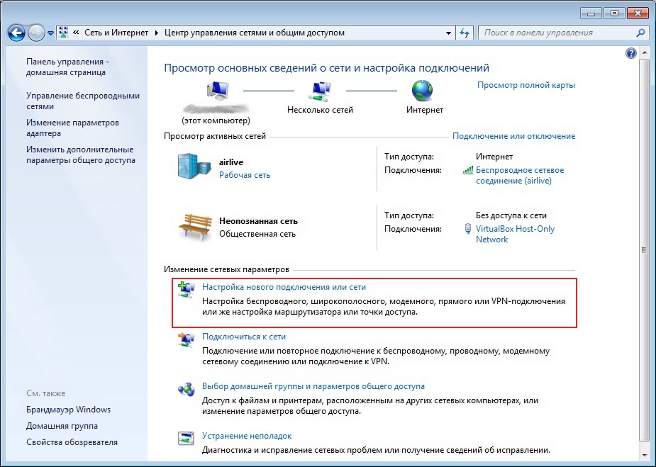Click 'Без доступа к сети' access value

tap(511, 216)
